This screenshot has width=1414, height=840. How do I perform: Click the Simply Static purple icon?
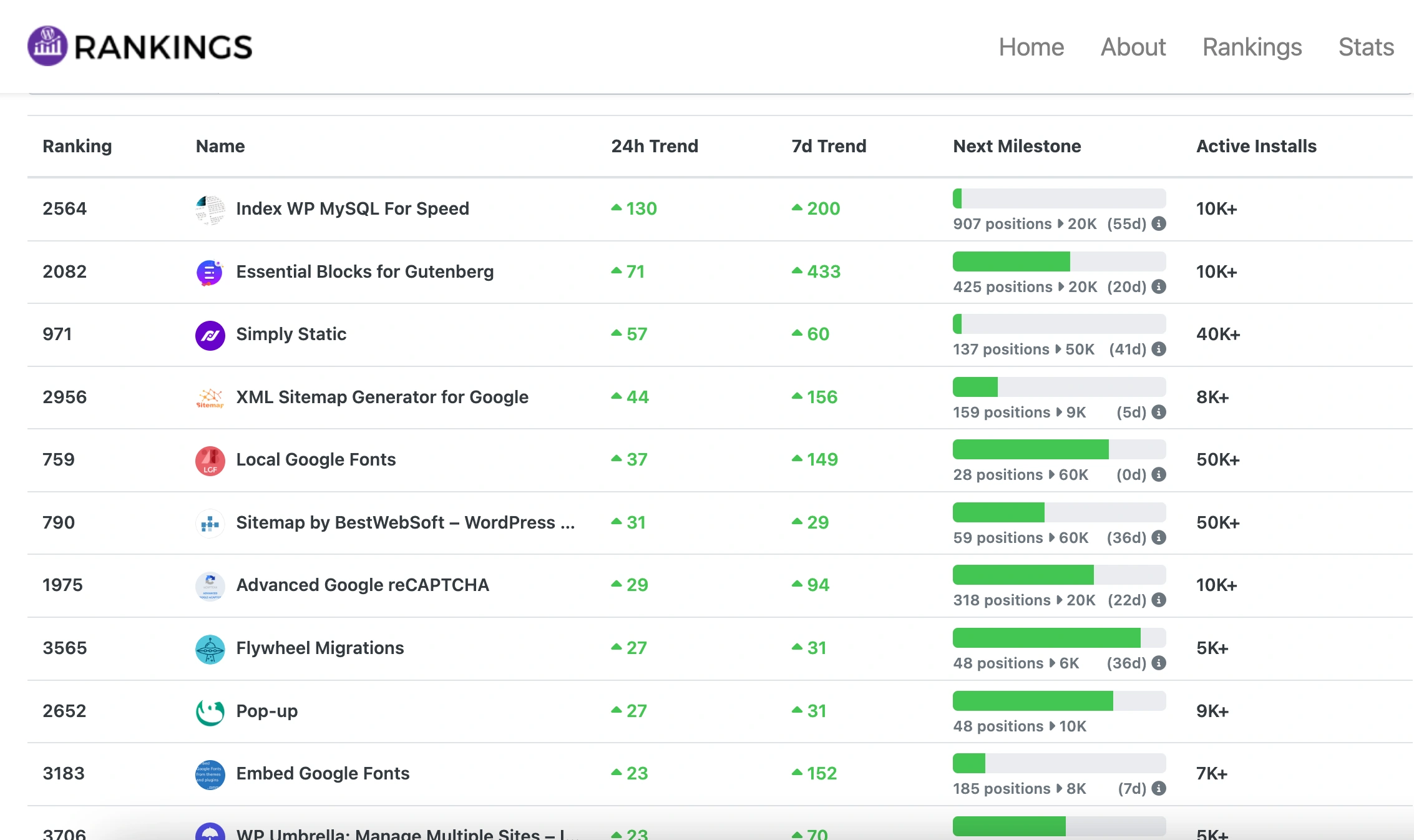(x=210, y=335)
